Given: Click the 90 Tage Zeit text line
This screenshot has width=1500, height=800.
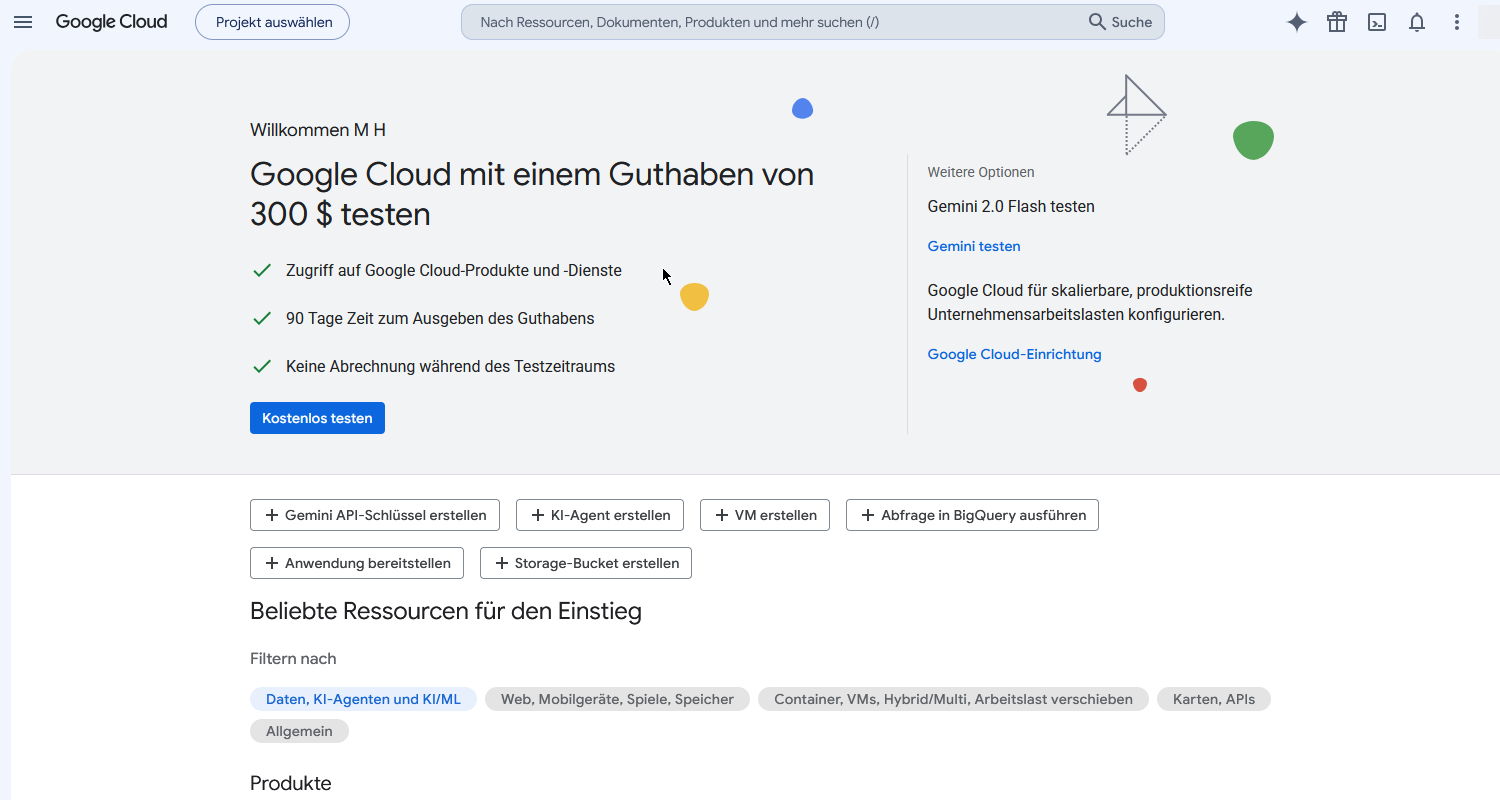Looking at the screenshot, I should (x=440, y=319).
